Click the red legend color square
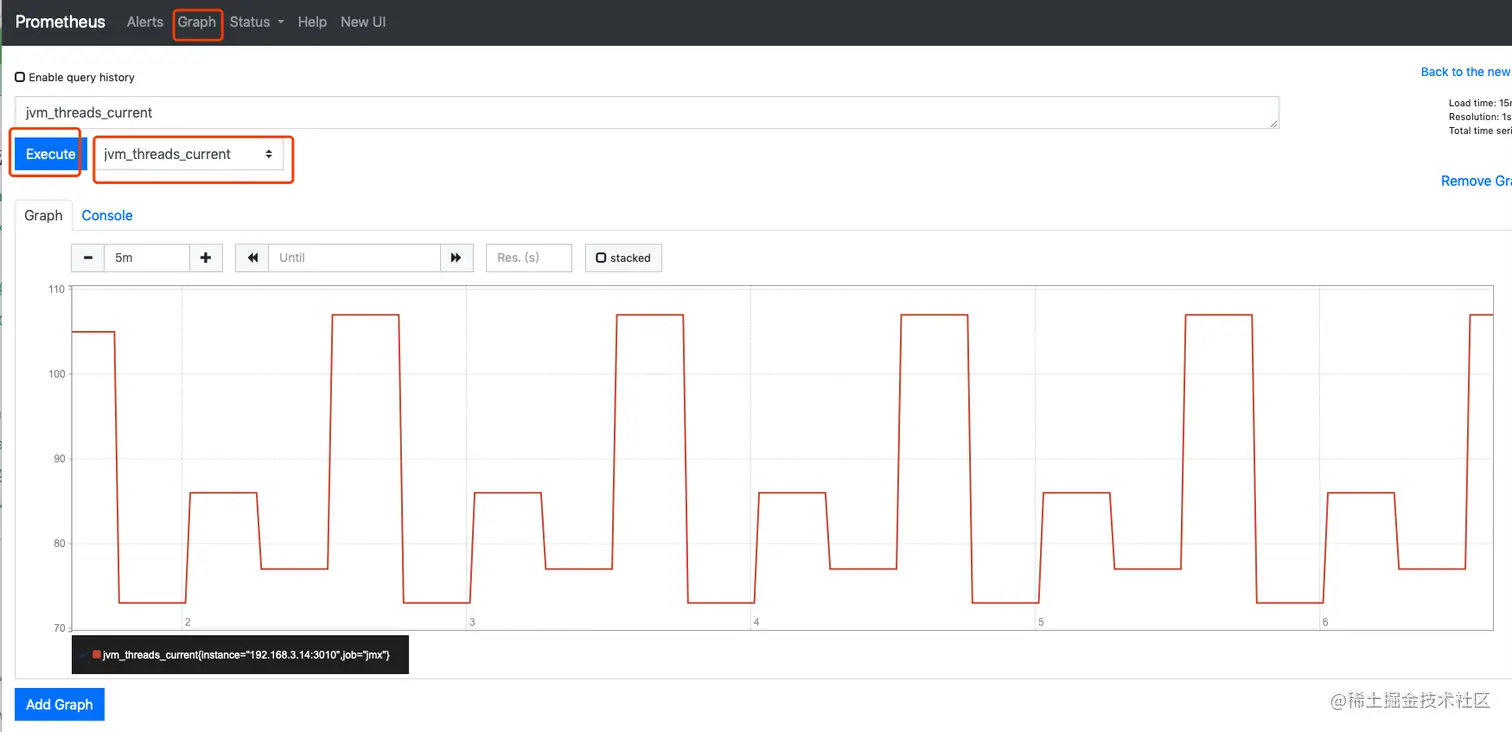 (x=97, y=654)
